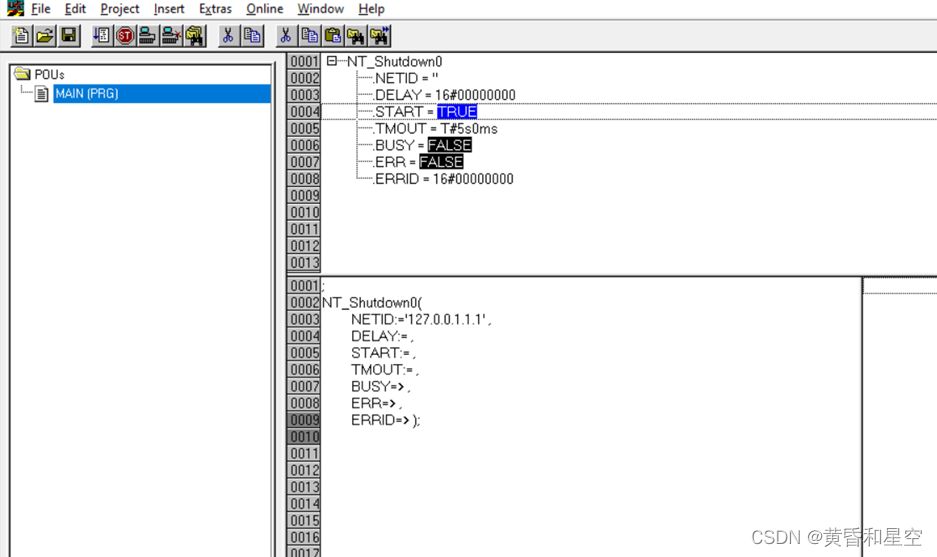Open the Project menu
This screenshot has width=937, height=557.
[120, 9]
